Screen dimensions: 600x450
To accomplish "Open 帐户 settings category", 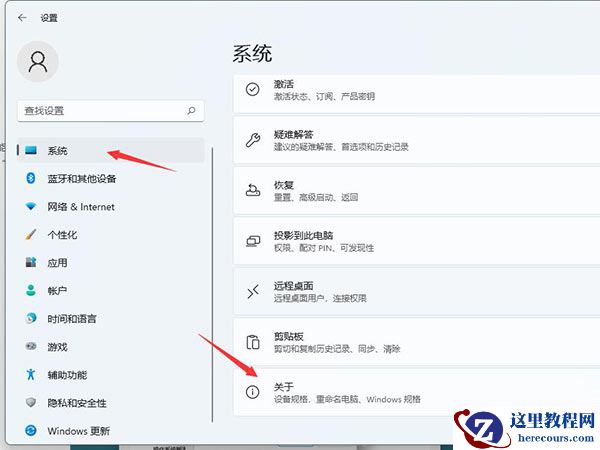I will [x=111, y=290].
